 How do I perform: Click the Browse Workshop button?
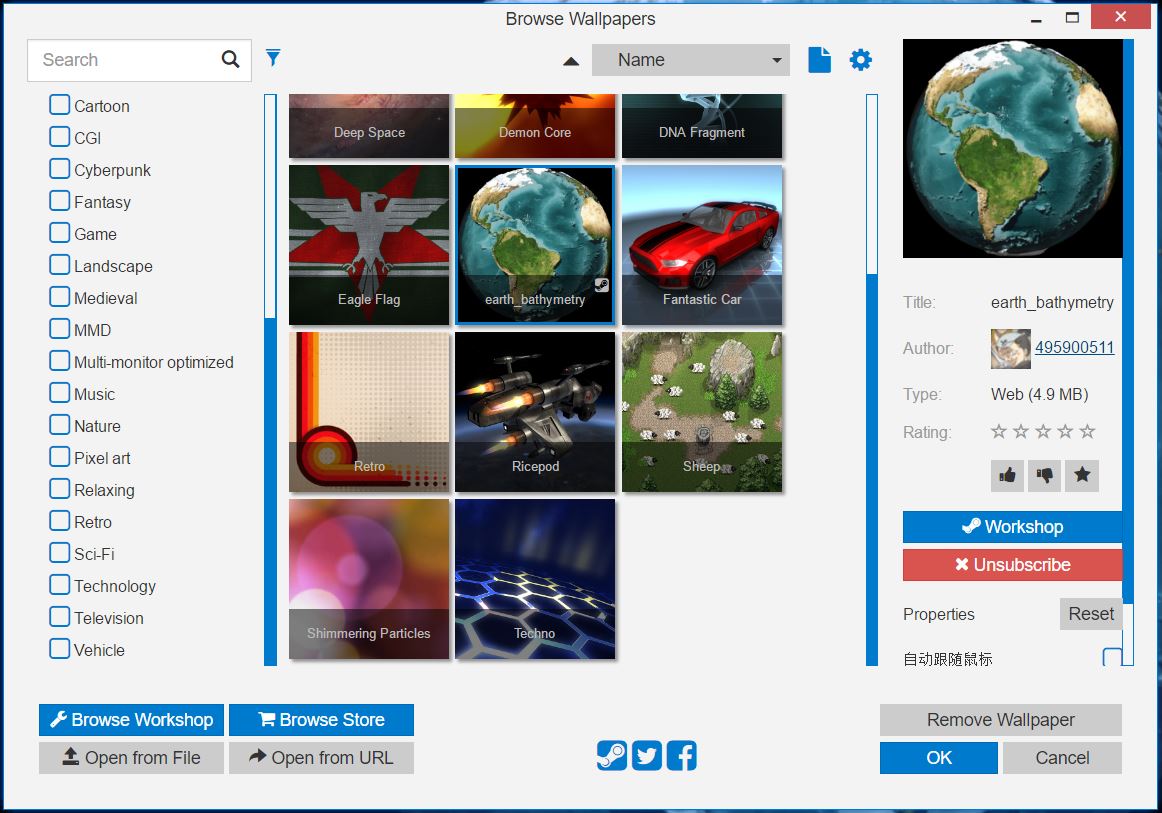click(x=131, y=720)
